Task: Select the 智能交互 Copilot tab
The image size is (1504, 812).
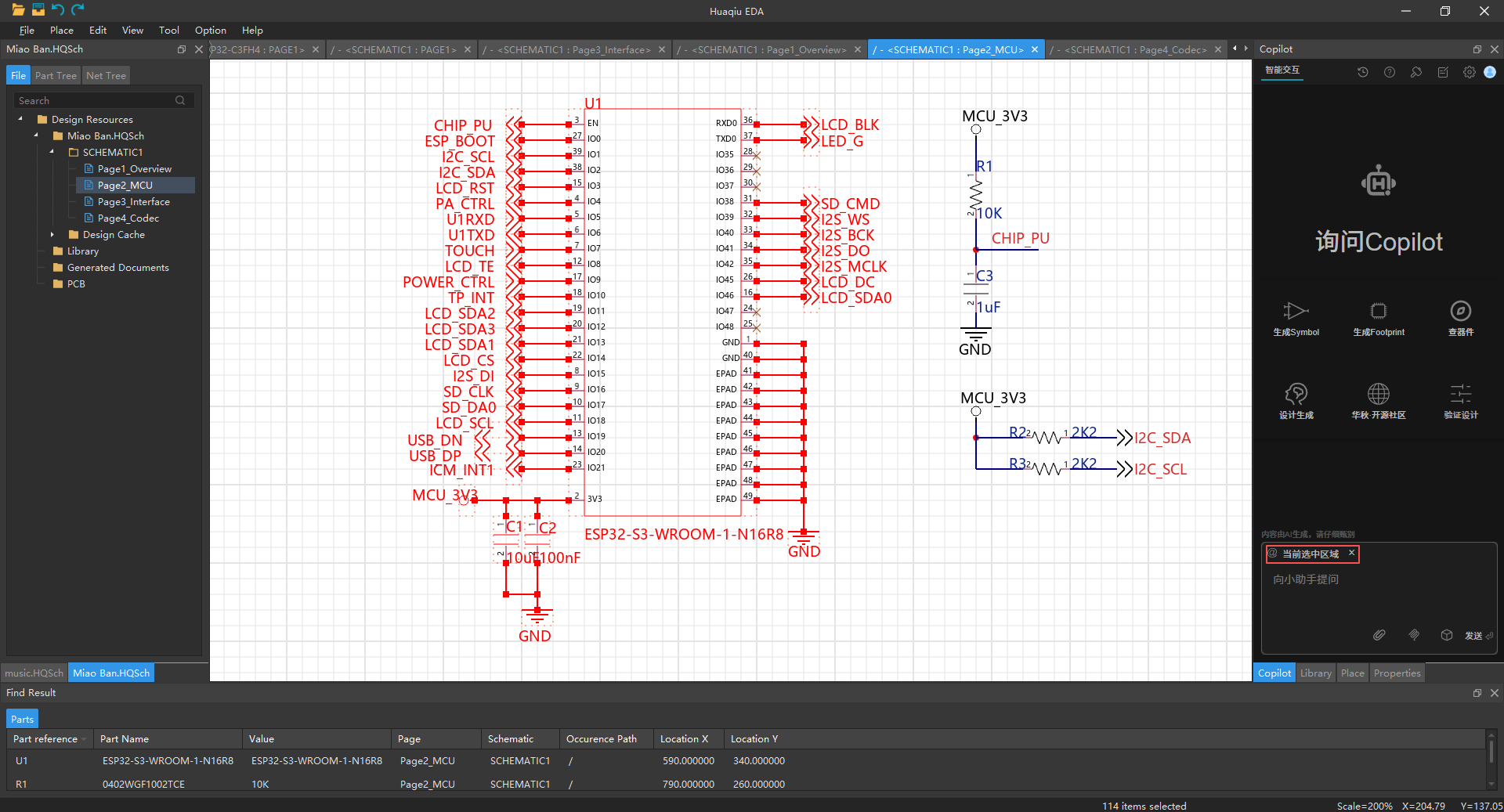Action: click(1282, 70)
